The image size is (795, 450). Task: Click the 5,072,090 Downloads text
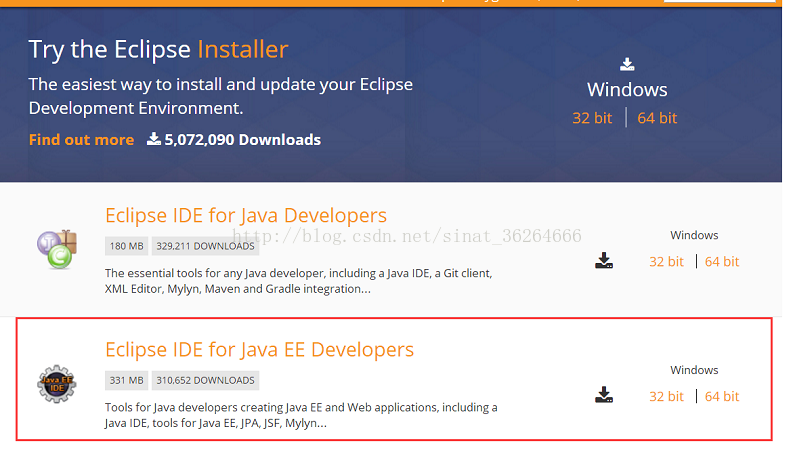click(242, 139)
